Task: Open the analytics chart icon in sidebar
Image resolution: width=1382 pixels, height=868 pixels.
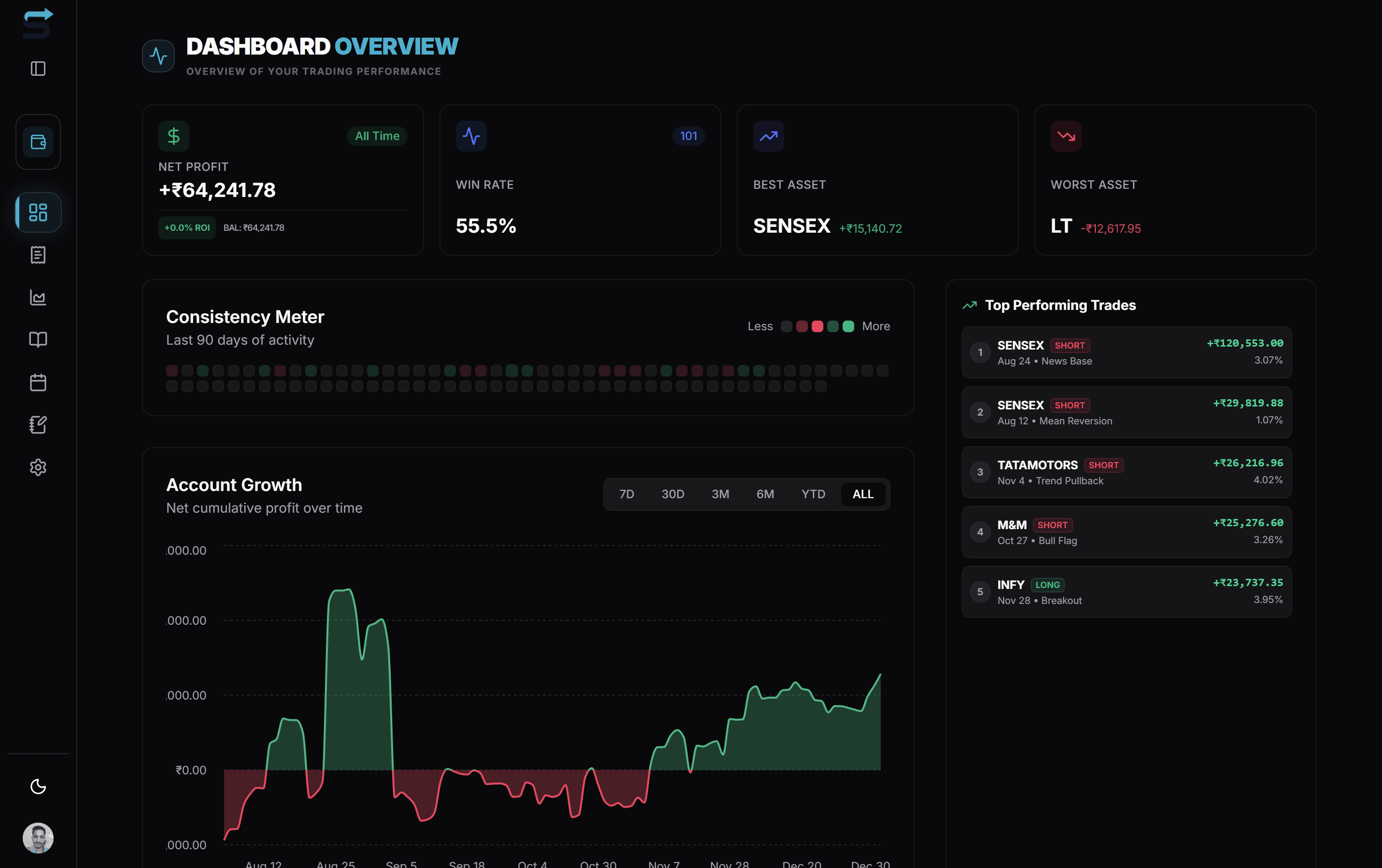Action: click(37, 298)
